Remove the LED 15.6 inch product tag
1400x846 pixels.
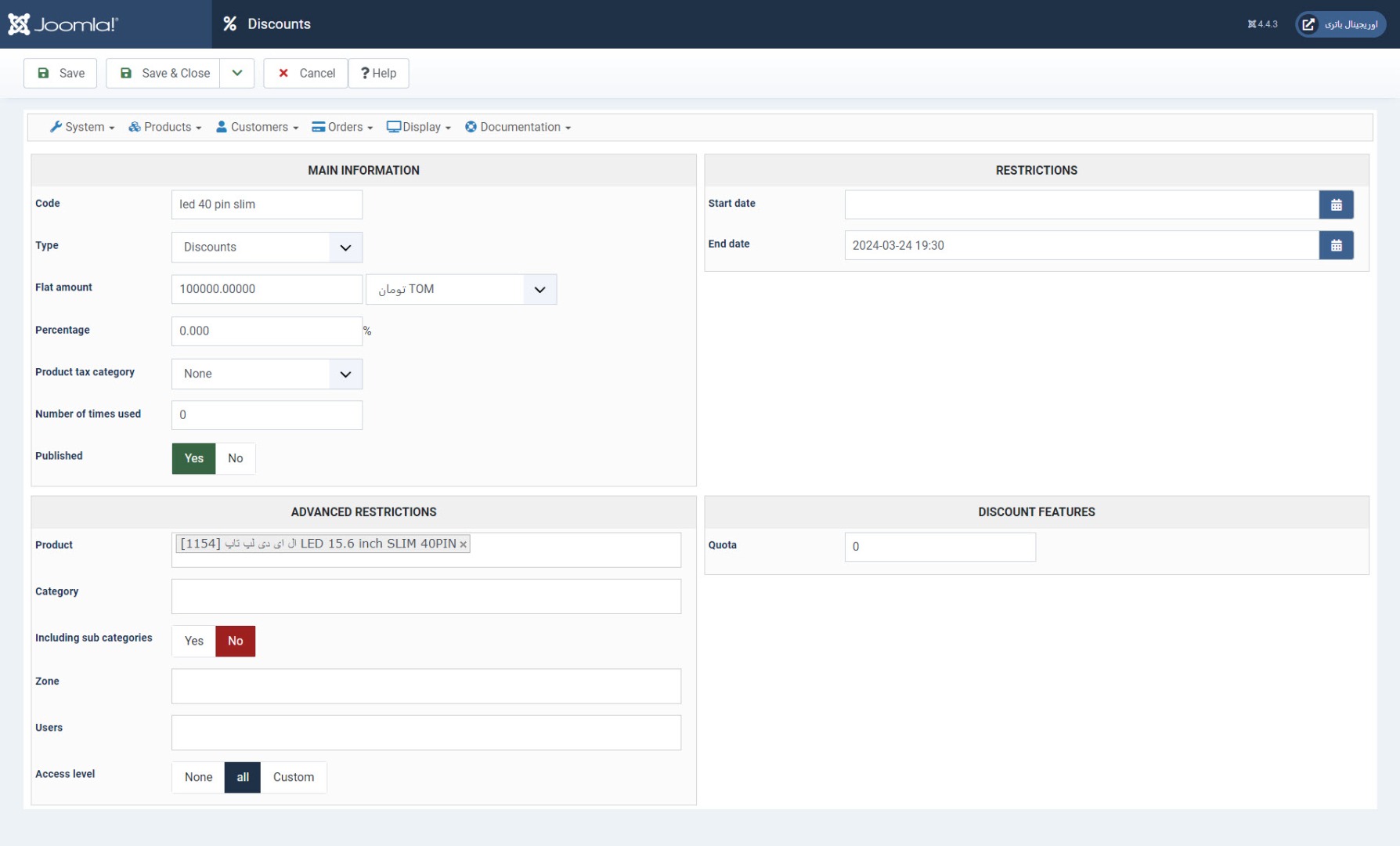pyautogui.click(x=464, y=544)
